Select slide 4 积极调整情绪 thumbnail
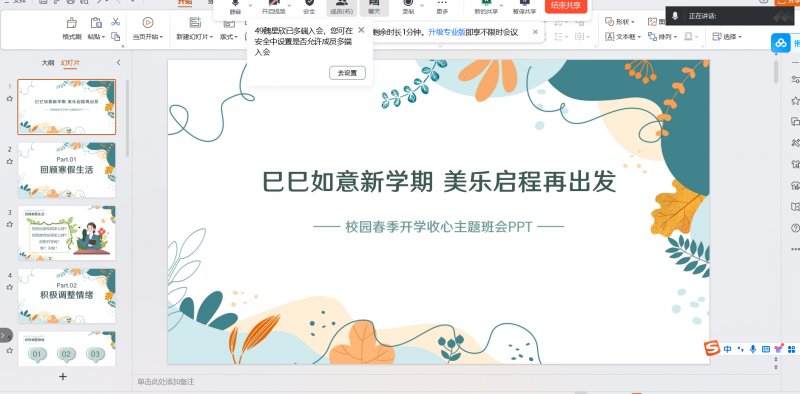 pos(67,296)
